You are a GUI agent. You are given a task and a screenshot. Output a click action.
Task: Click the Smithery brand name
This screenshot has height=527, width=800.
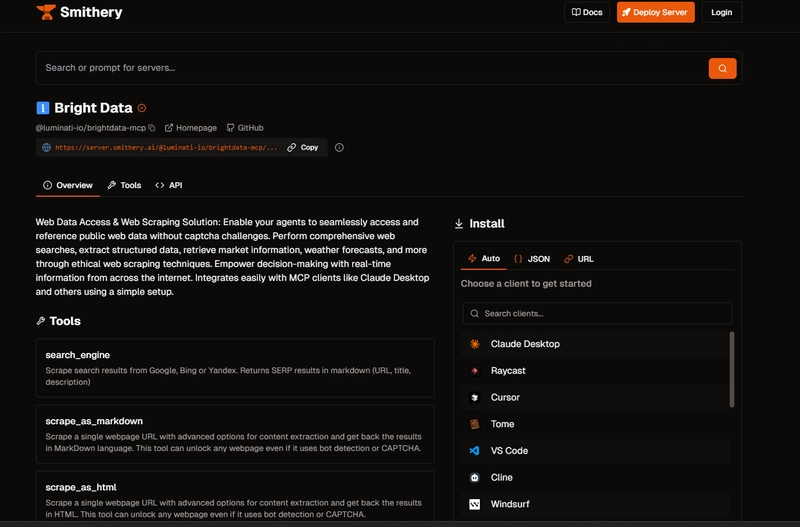tap(91, 12)
